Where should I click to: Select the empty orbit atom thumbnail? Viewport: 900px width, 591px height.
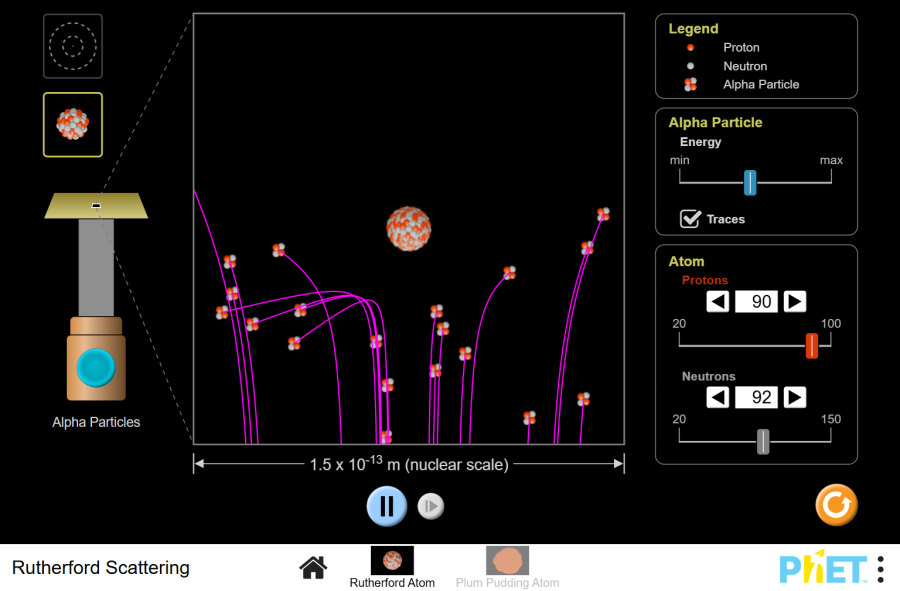coord(72,46)
